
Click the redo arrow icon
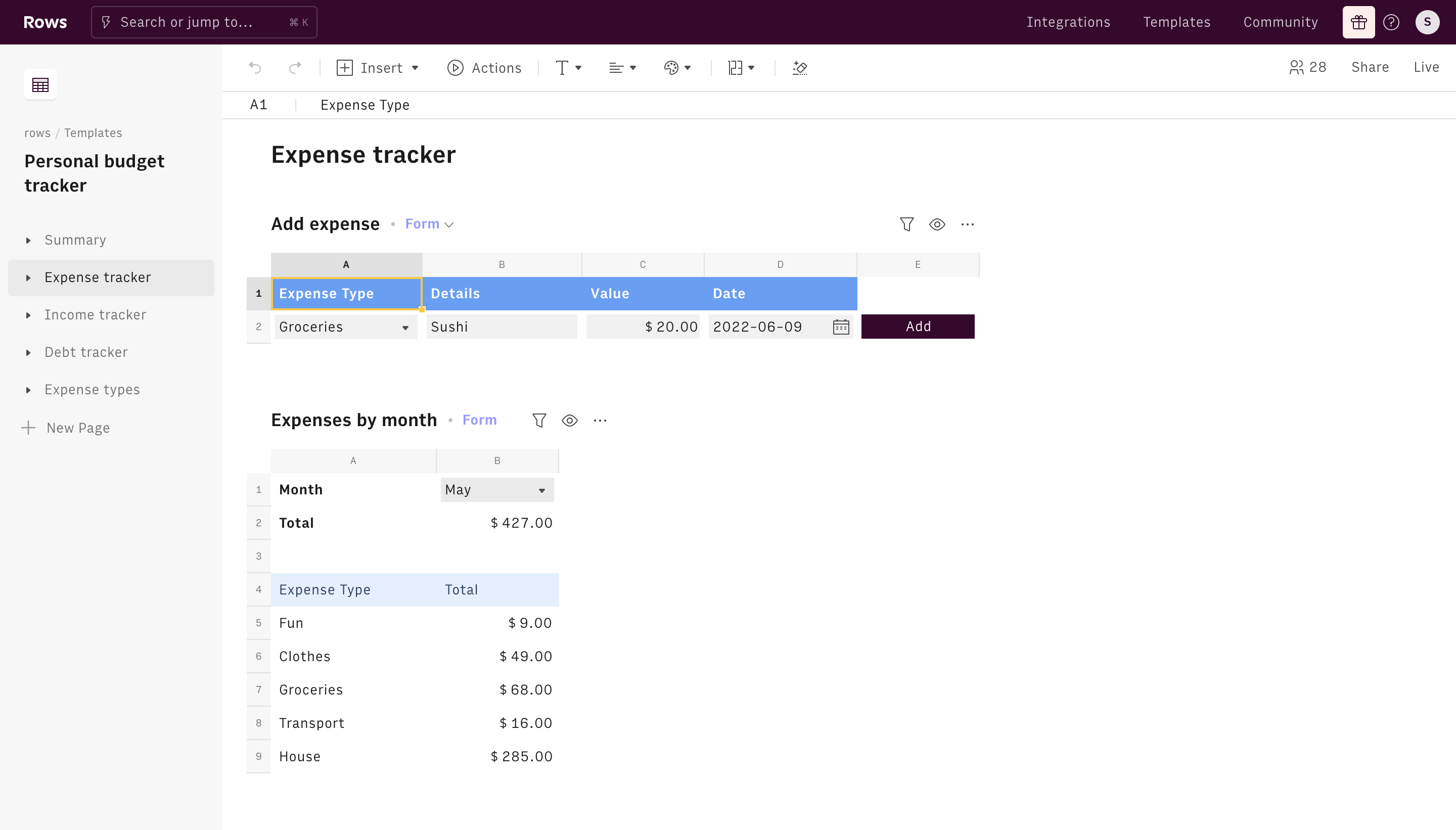295,68
